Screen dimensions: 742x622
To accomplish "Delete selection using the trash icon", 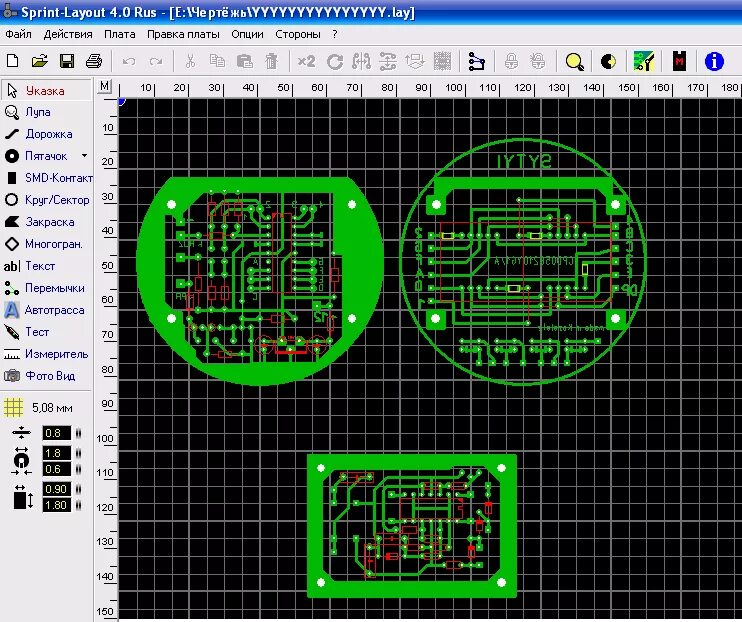I will (x=271, y=62).
